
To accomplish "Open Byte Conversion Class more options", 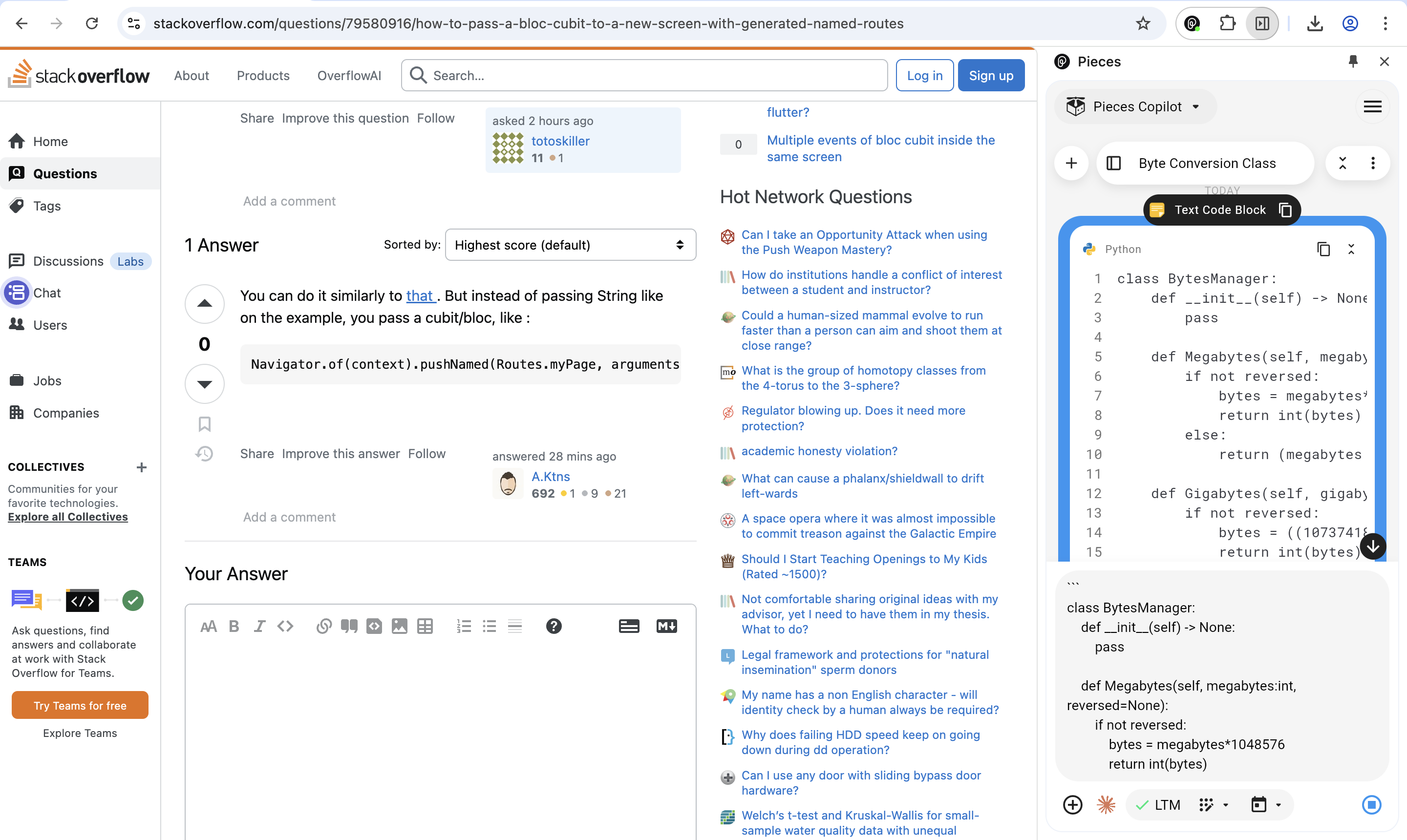I will [x=1373, y=164].
